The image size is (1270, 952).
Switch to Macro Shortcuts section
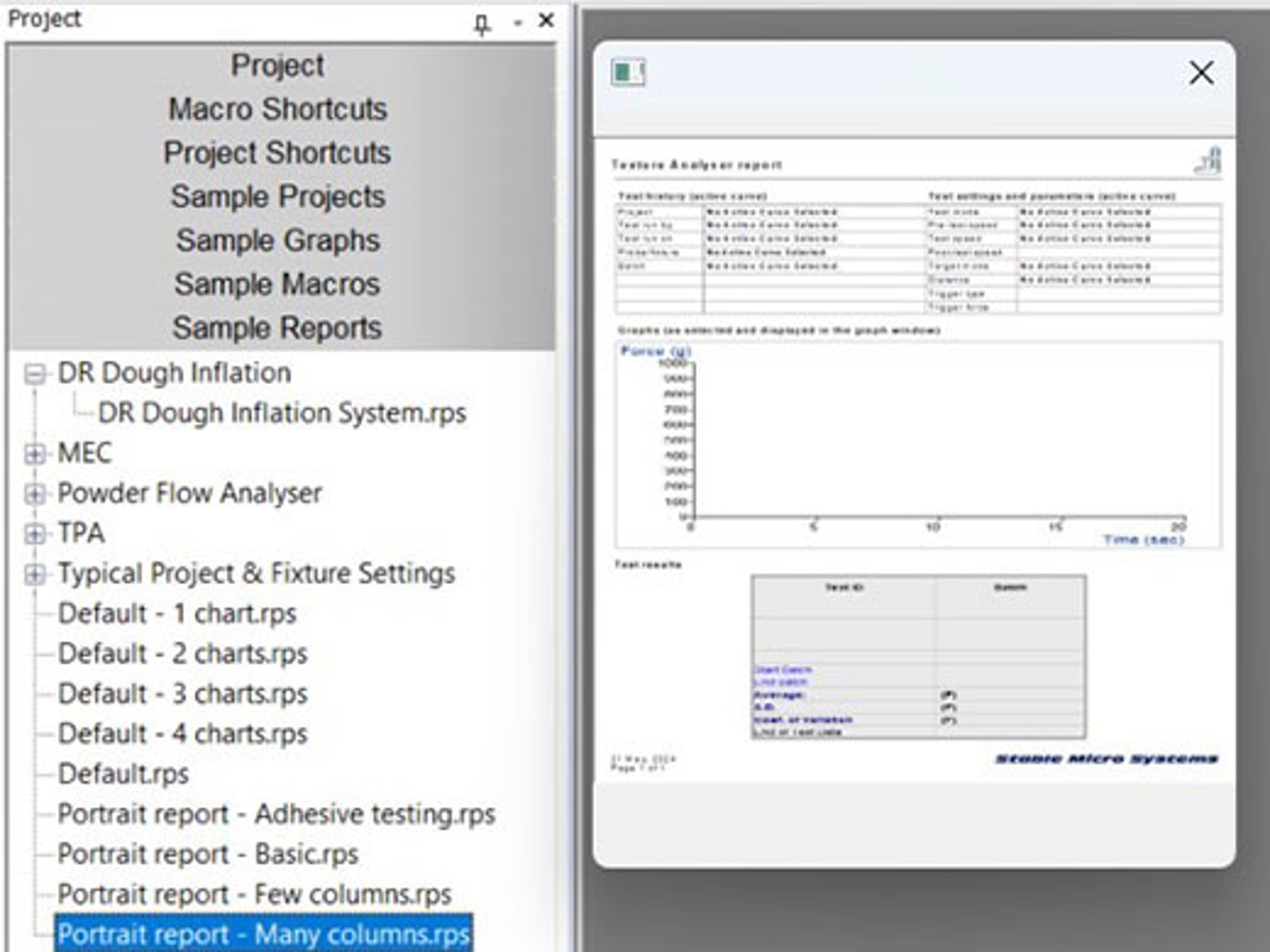[278, 109]
